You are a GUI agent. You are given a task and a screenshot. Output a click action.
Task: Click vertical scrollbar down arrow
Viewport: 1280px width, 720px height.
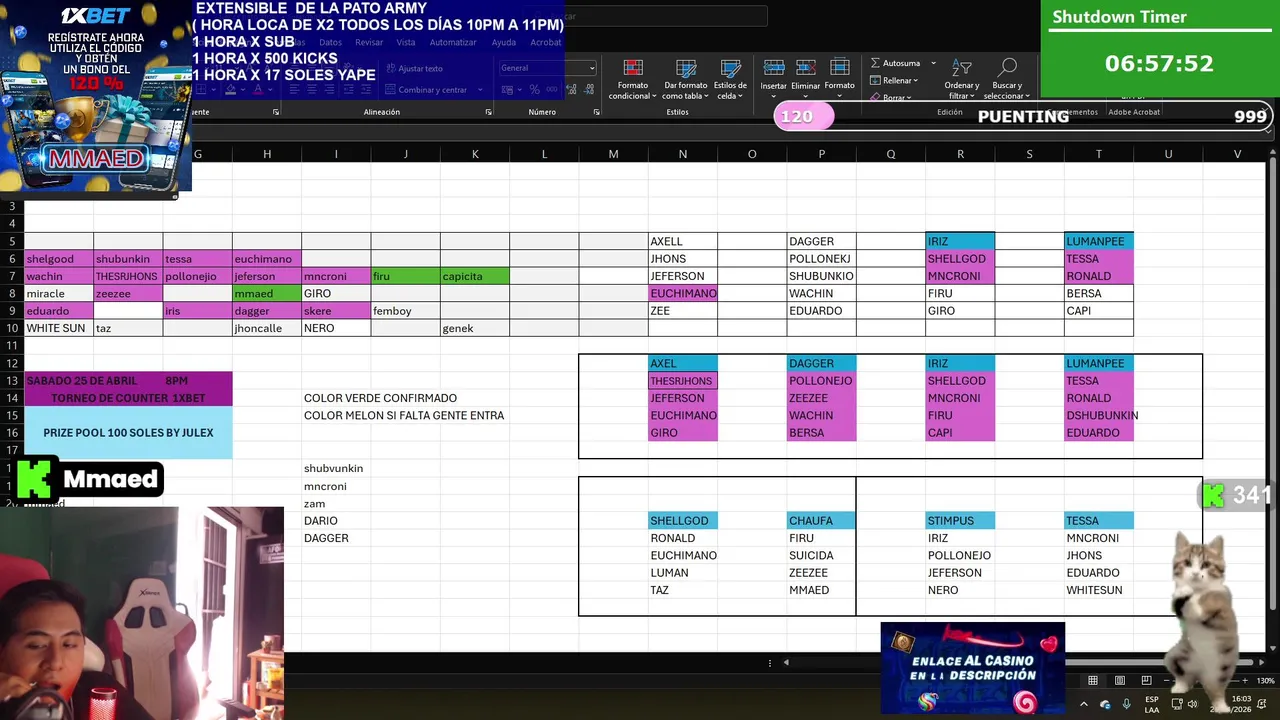1273,647
